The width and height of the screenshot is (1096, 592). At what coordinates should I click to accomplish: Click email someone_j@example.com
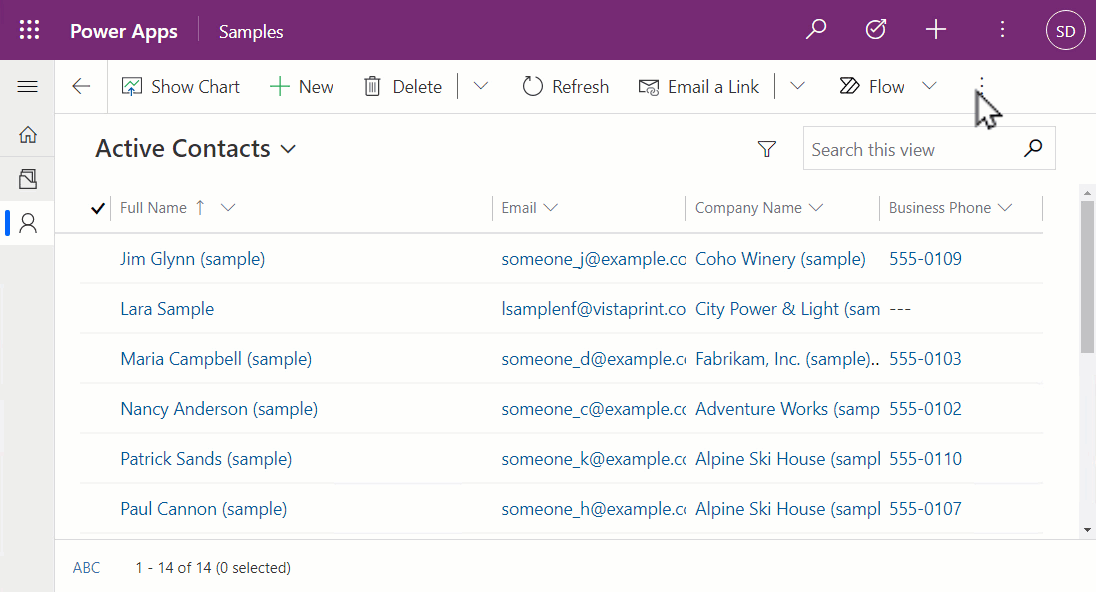pos(593,259)
